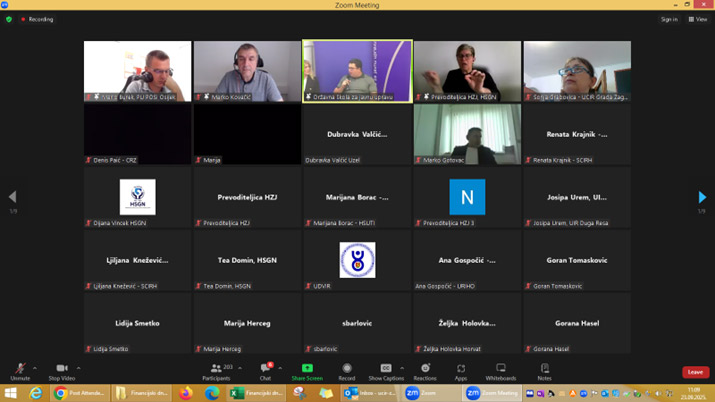Unmute the microphone
Image resolution: width=715 pixels, height=402 pixels.
coord(19,370)
